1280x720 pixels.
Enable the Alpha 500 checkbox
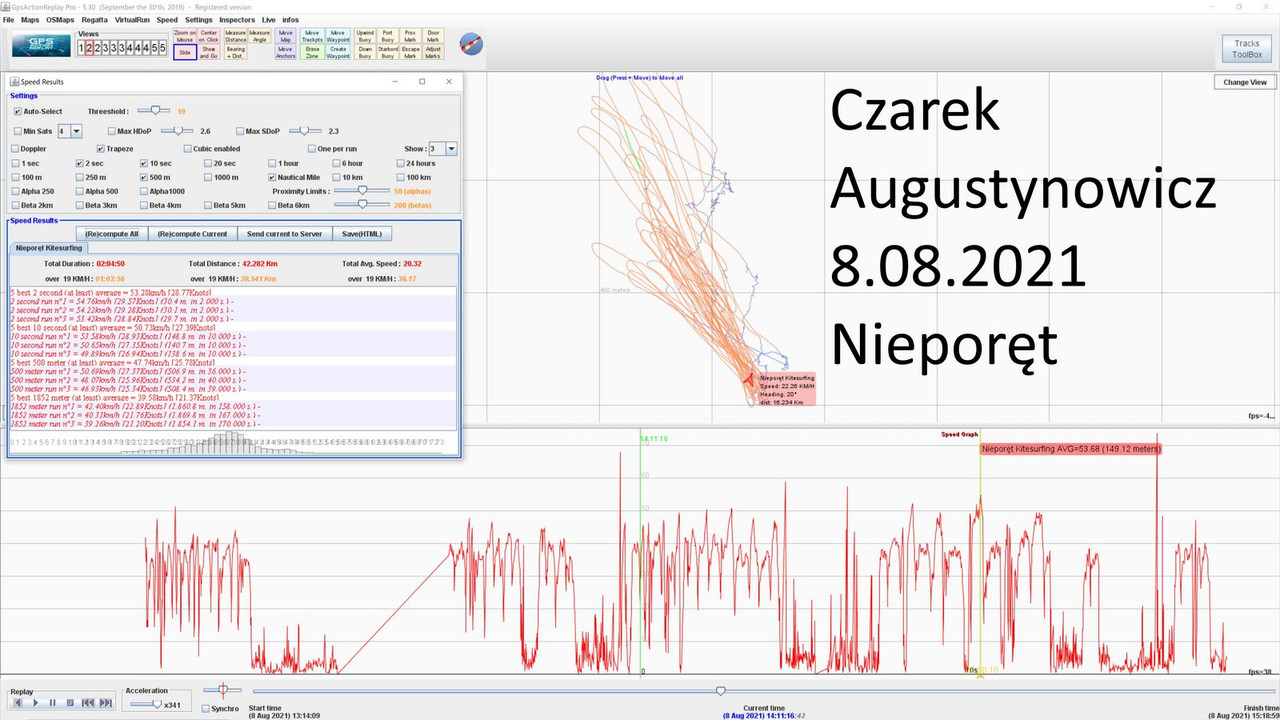pos(80,191)
